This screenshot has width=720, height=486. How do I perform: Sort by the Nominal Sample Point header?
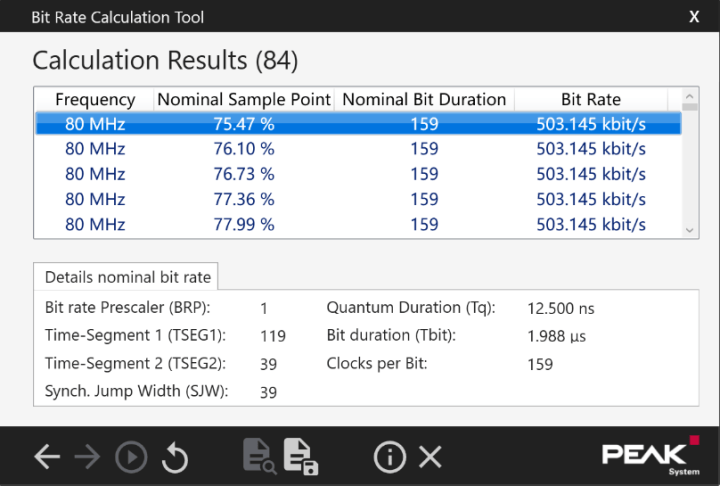pyautogui.click(x=244, y=99)
